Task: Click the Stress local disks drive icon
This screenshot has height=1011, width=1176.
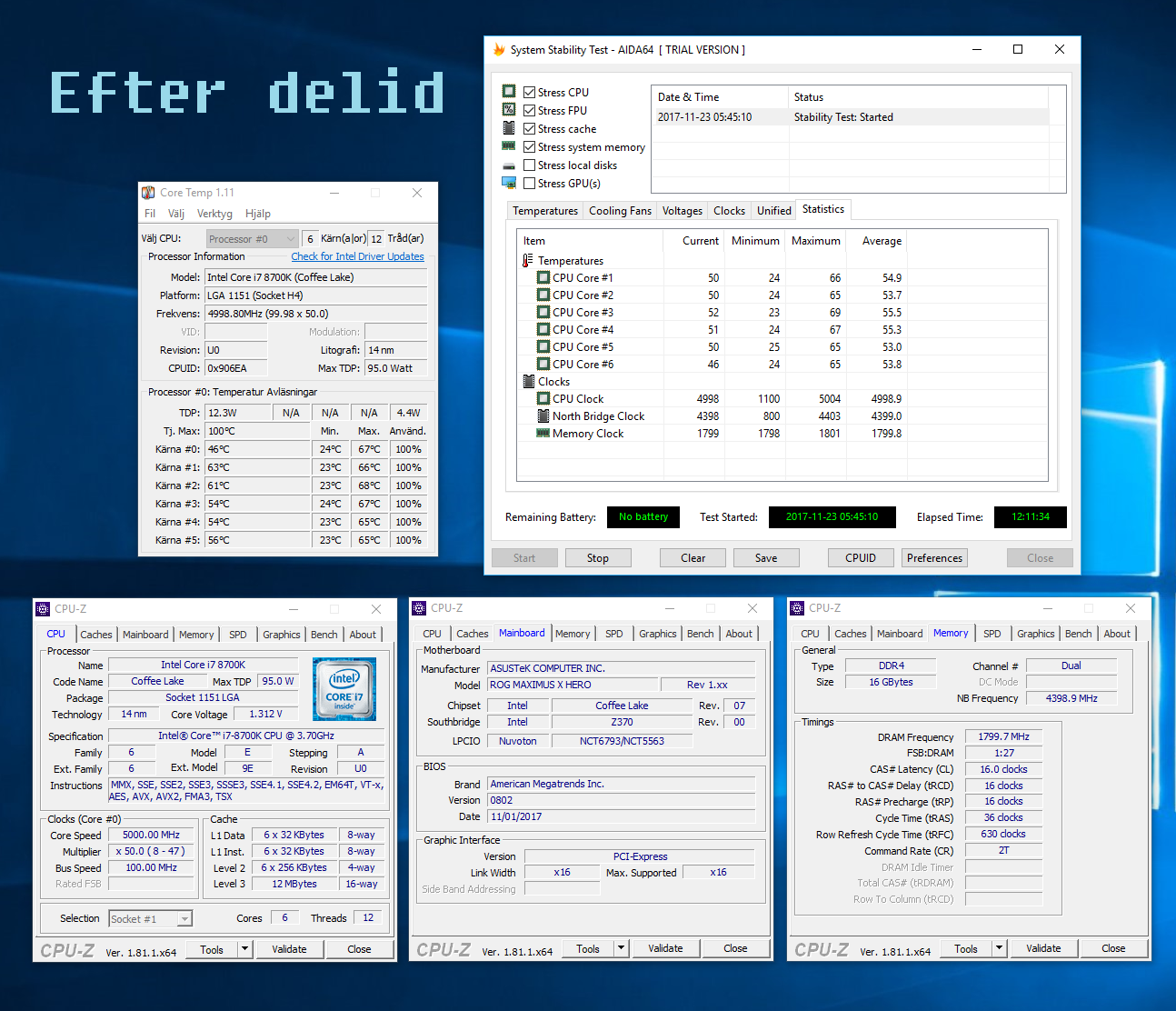Action: click(x=509, y=165)
